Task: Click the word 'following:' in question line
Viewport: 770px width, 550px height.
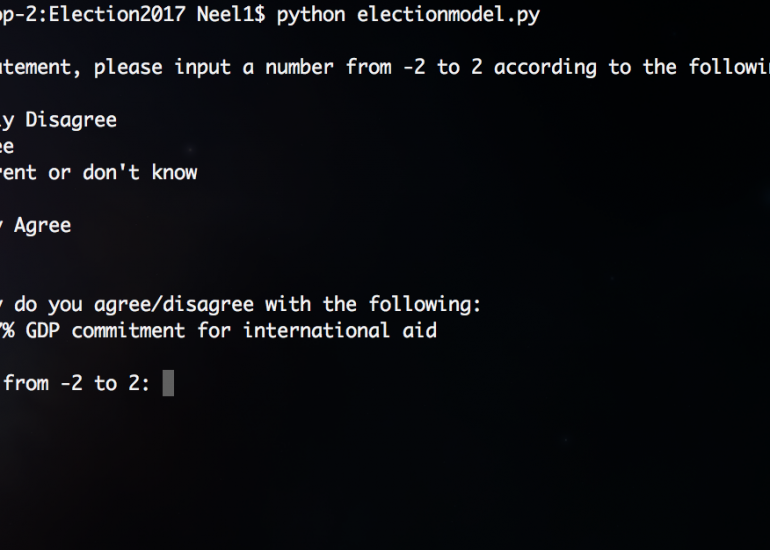Action: [x=425, y=305]
